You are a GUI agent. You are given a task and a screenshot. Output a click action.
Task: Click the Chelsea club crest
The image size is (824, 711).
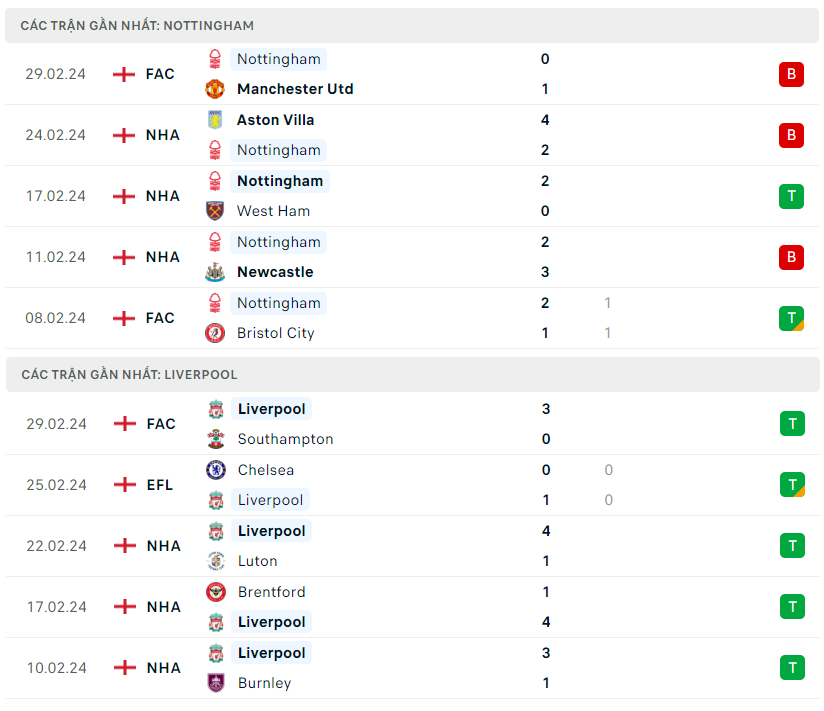point(216,470)
